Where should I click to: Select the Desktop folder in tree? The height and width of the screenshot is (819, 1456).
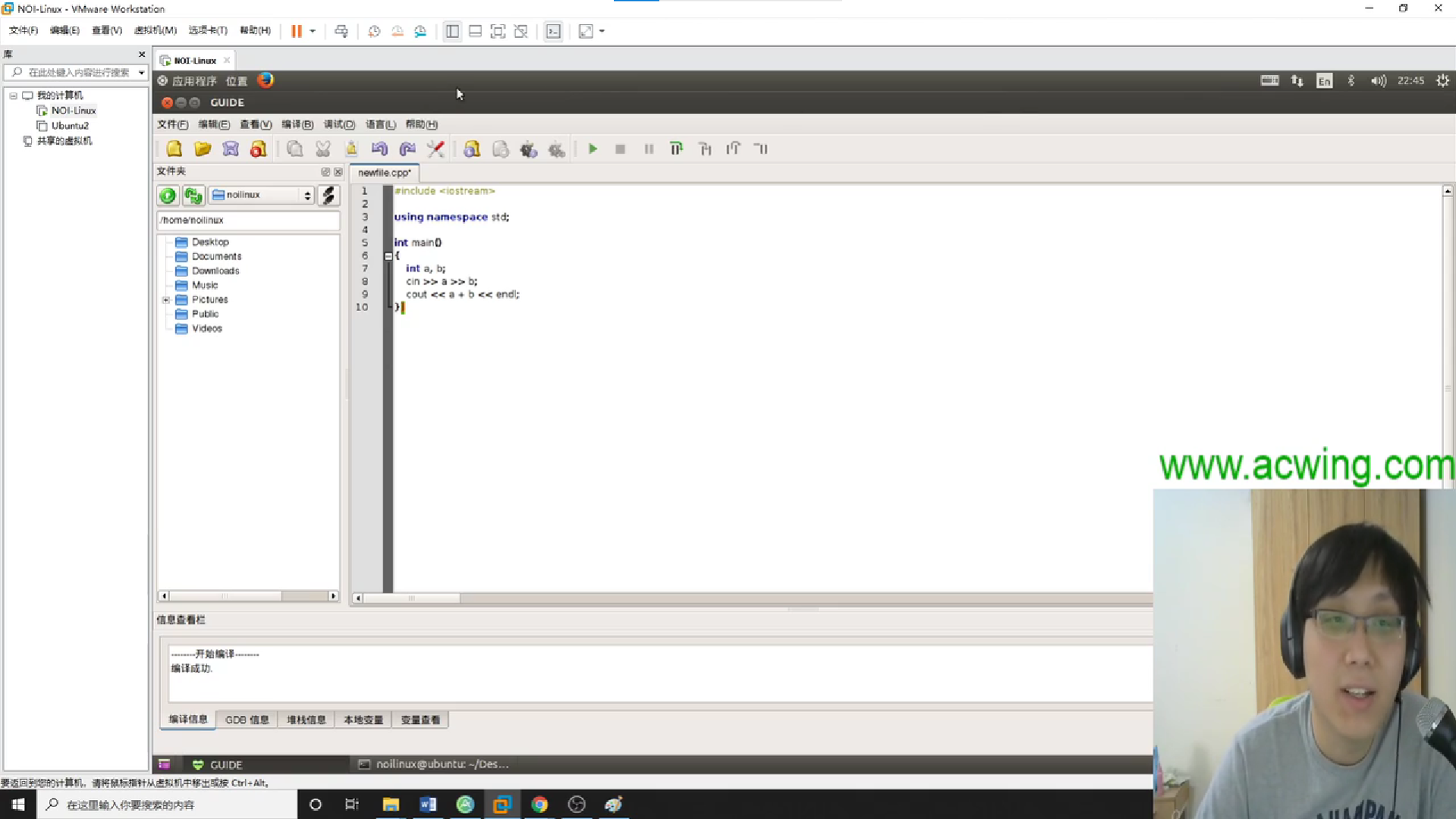point(210,242)
